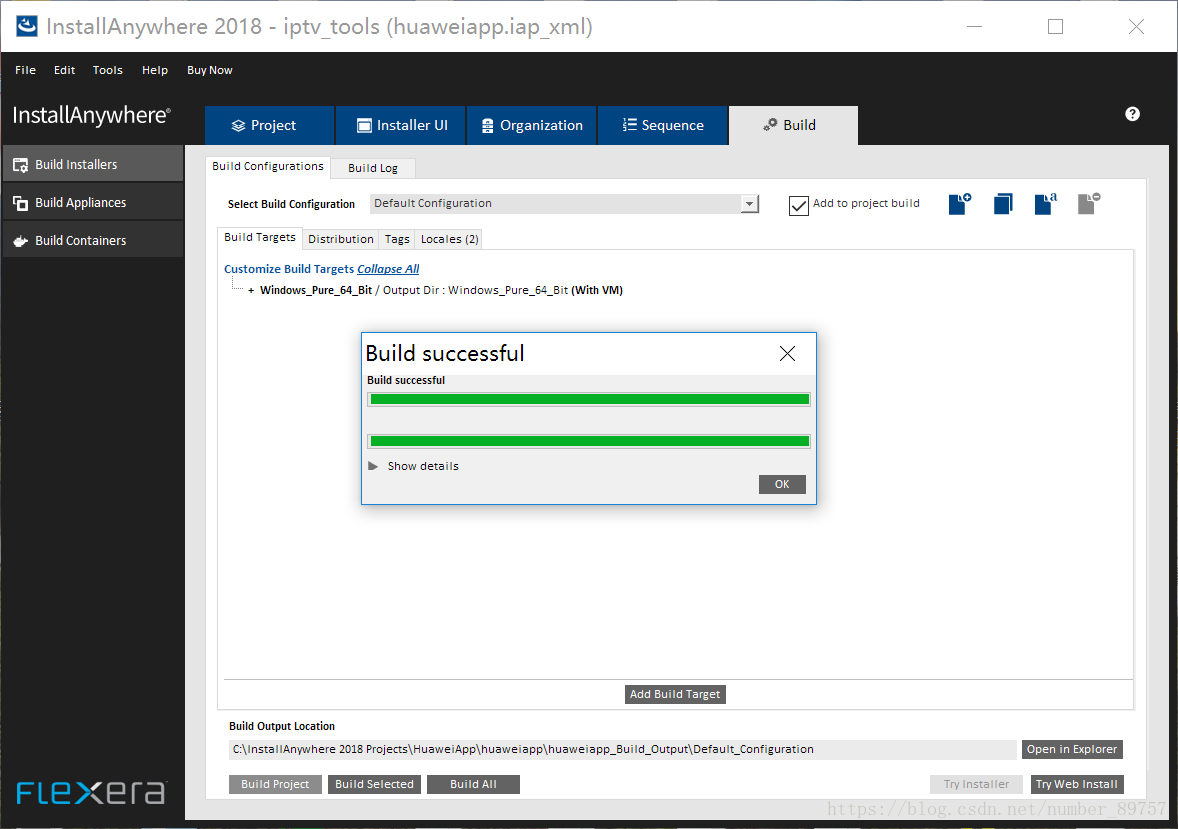The width and height of the screenshot is (1178, 829).
Task: Open the Build Log tab
Action: click(373, 168)
